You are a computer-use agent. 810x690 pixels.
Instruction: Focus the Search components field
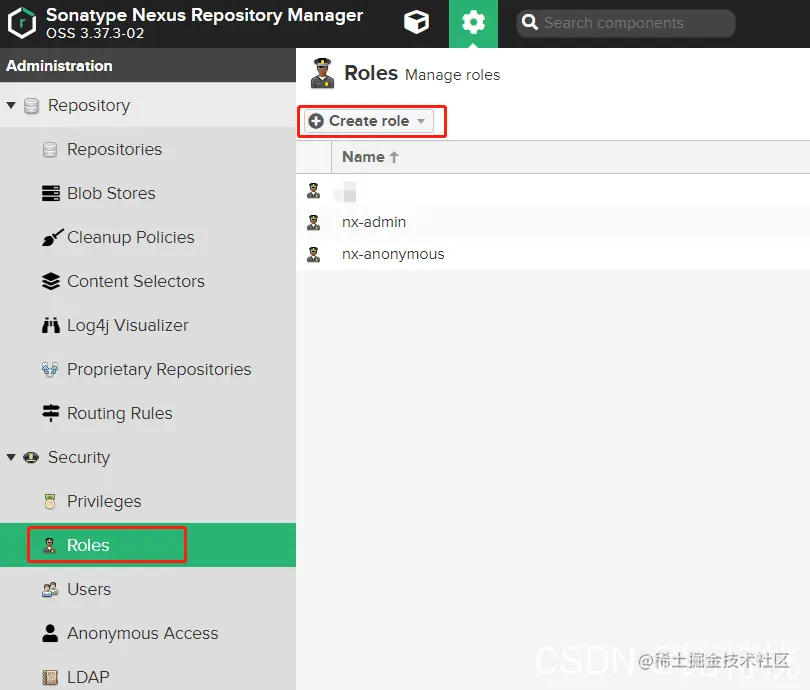click(x=626, y=23)
